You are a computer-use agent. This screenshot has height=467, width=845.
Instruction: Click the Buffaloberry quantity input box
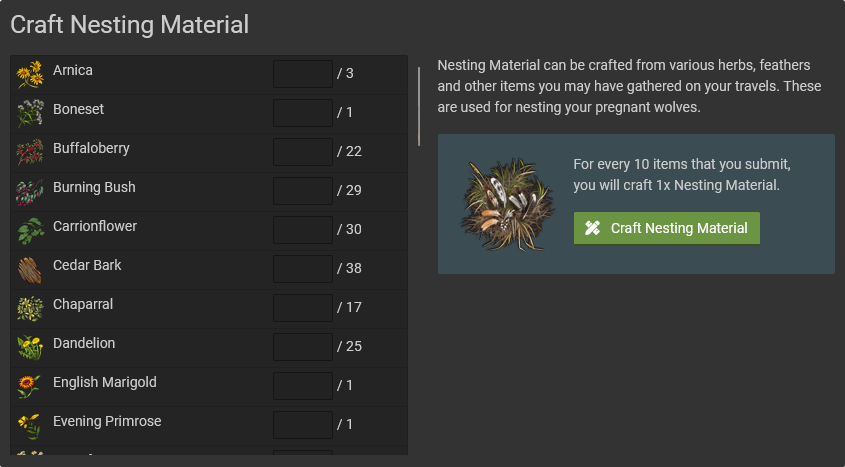click(x=302, y=152)
